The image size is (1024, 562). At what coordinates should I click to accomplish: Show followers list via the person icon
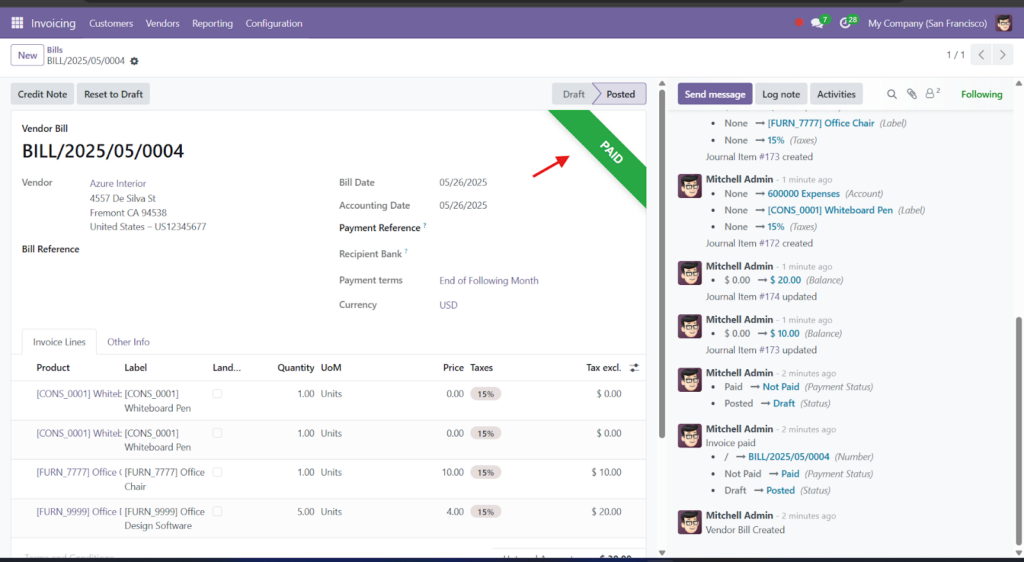pos(931,94)
